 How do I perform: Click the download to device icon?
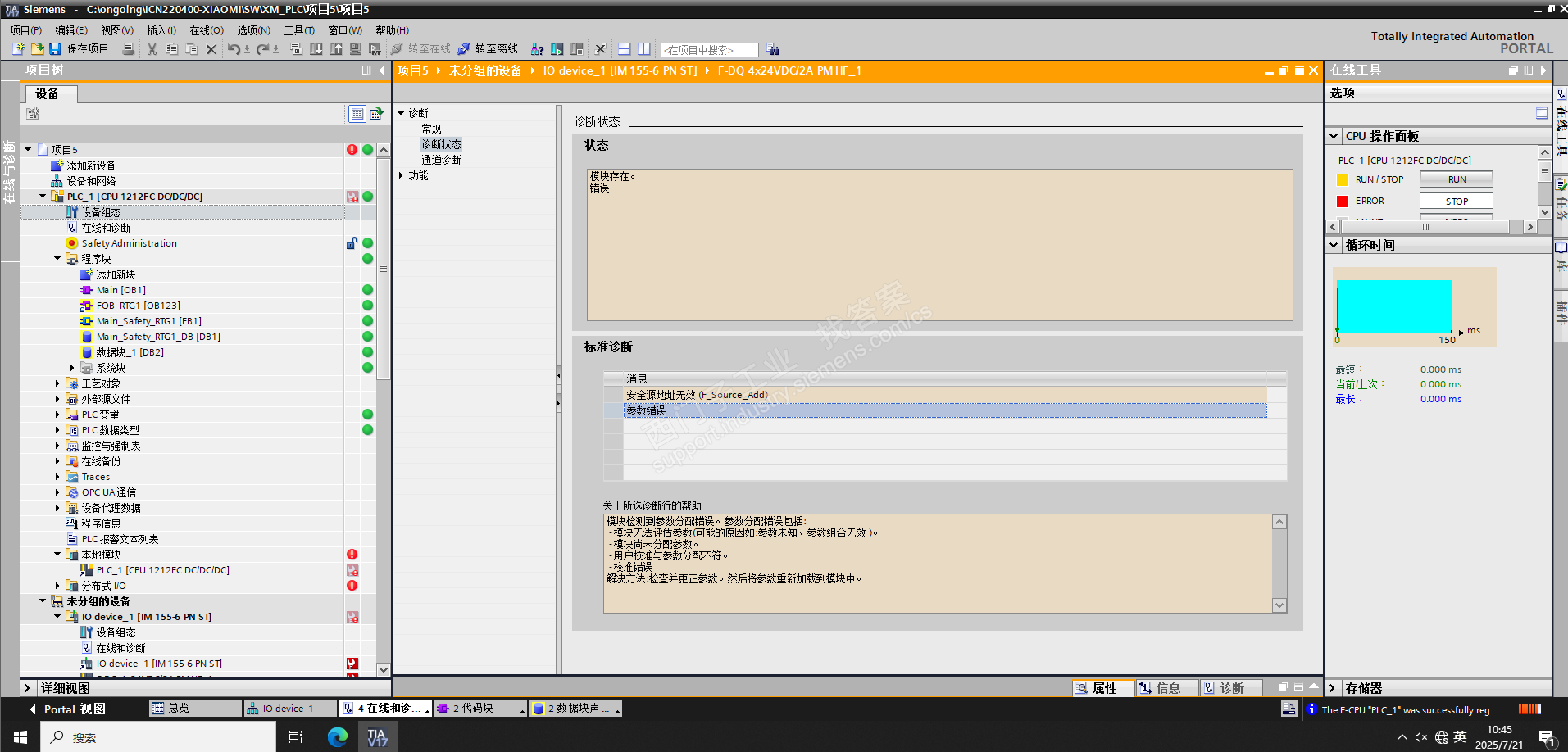click(316, 49)
